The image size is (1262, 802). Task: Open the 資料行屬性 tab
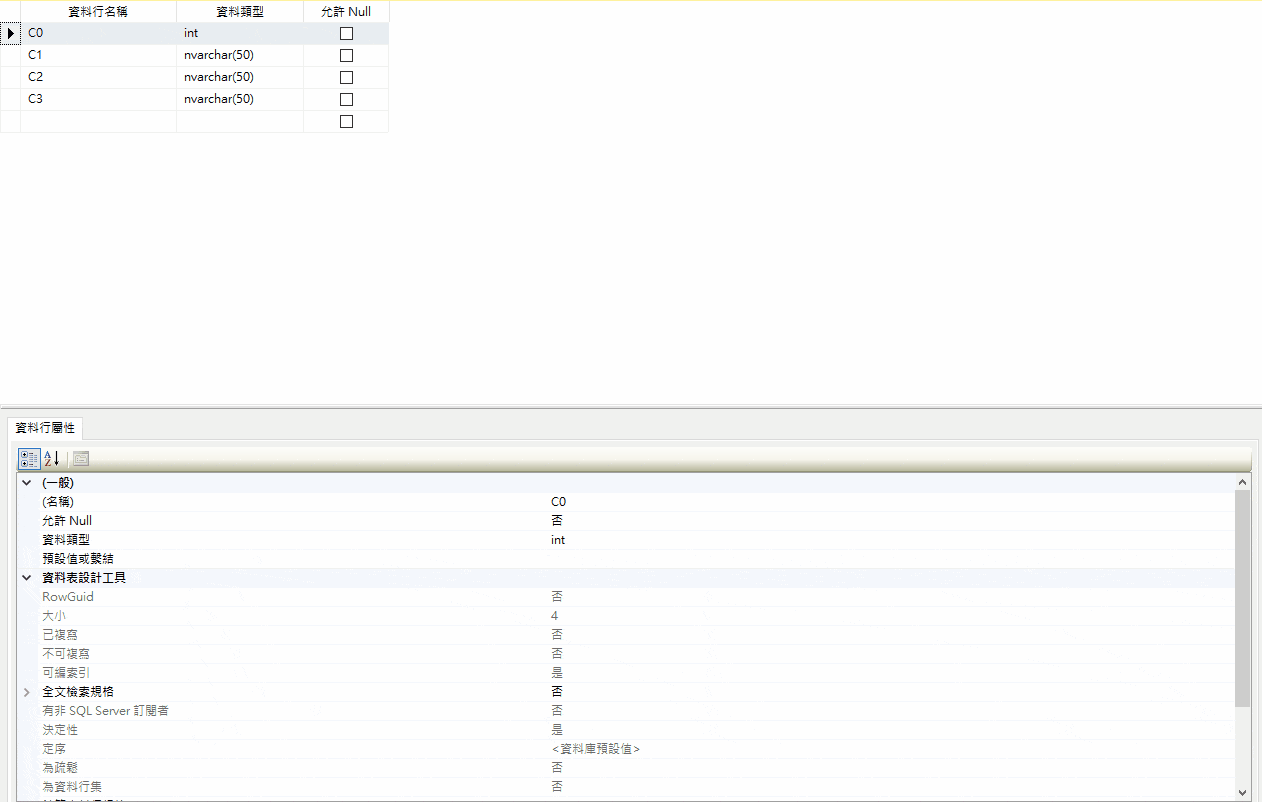point(45,428)
